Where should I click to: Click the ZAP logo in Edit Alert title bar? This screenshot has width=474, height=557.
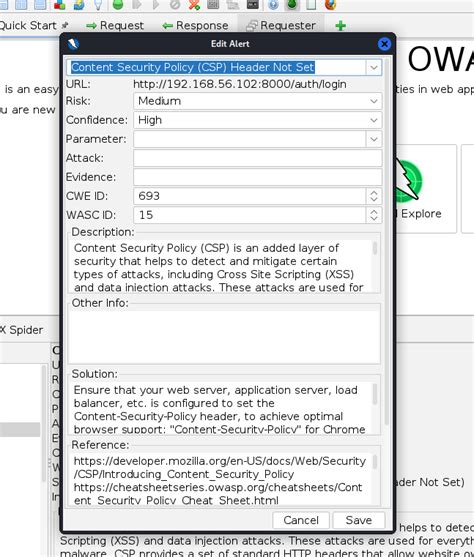pyautogui.click(x=73, y=44)
